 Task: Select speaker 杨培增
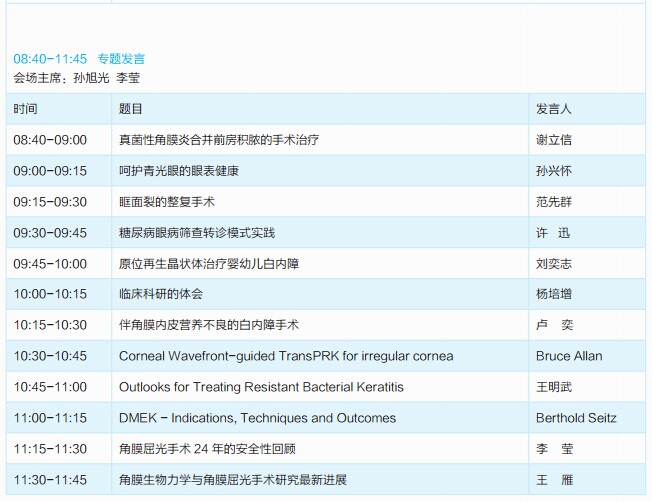553,294
